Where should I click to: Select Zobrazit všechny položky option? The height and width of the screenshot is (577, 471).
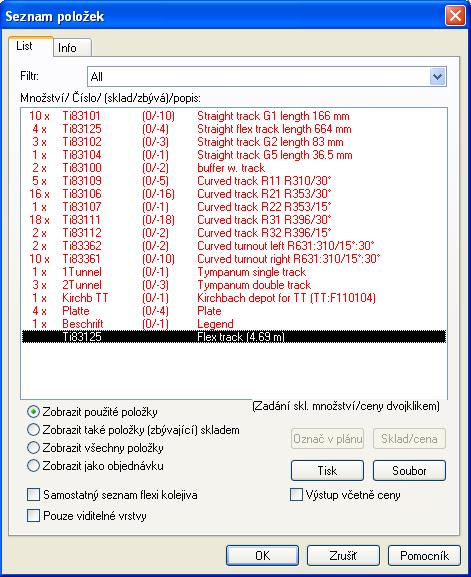tap(33, 447)
